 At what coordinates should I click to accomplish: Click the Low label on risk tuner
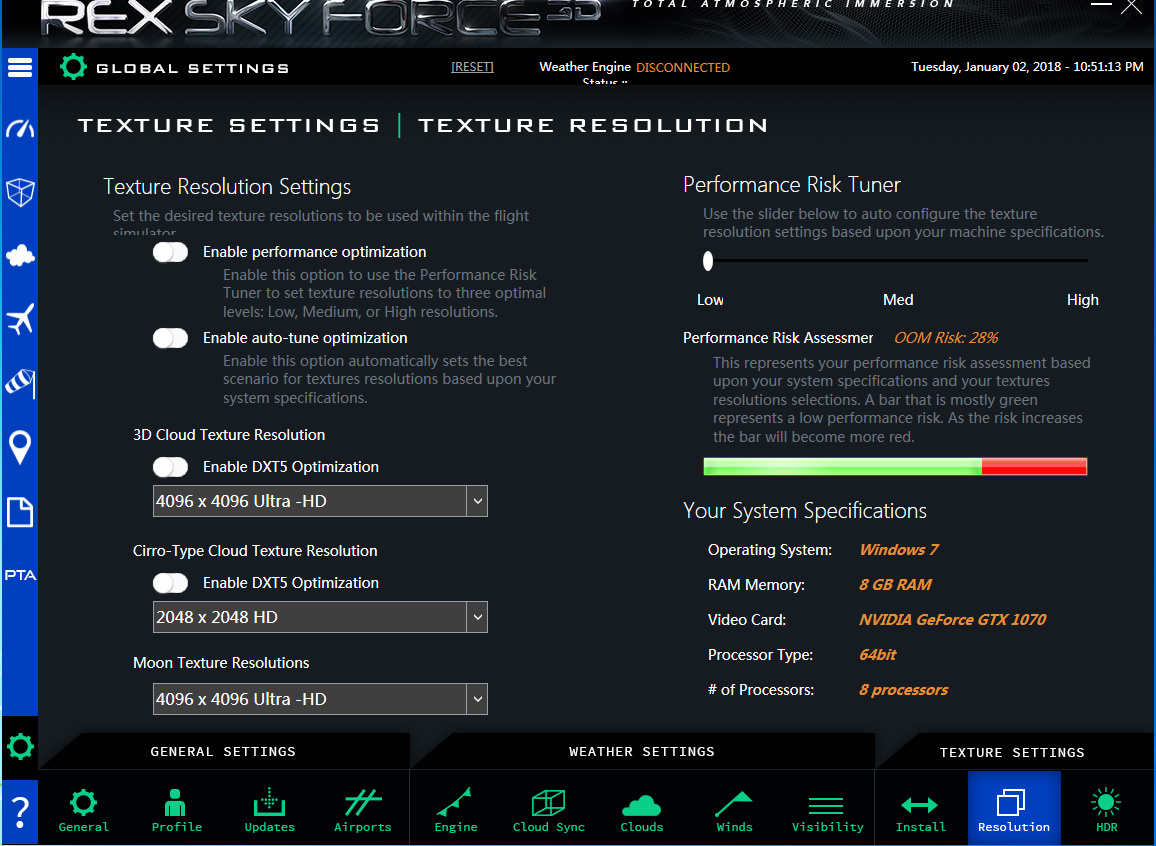pos(710,300)
